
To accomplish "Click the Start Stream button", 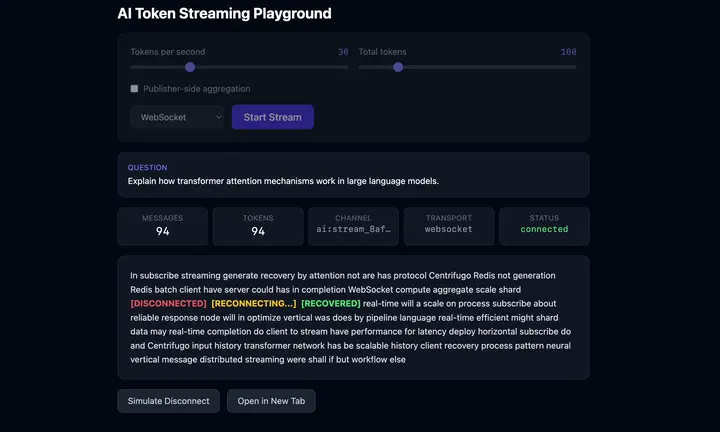I will pyautogui.click(x=273, y=117).
